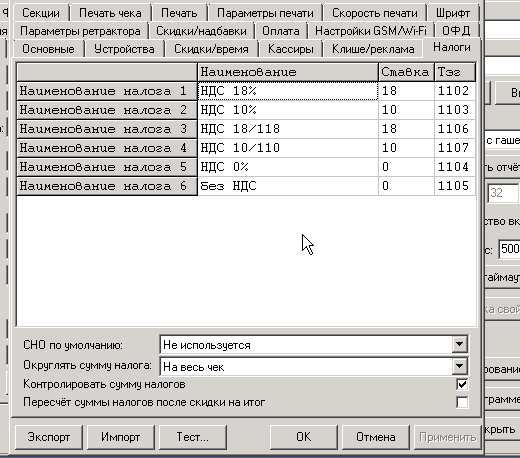Click rate cell in НДС 10/110 row
Image resolution: width=520 pixels, height=458 pixels.
click(407, 148)
